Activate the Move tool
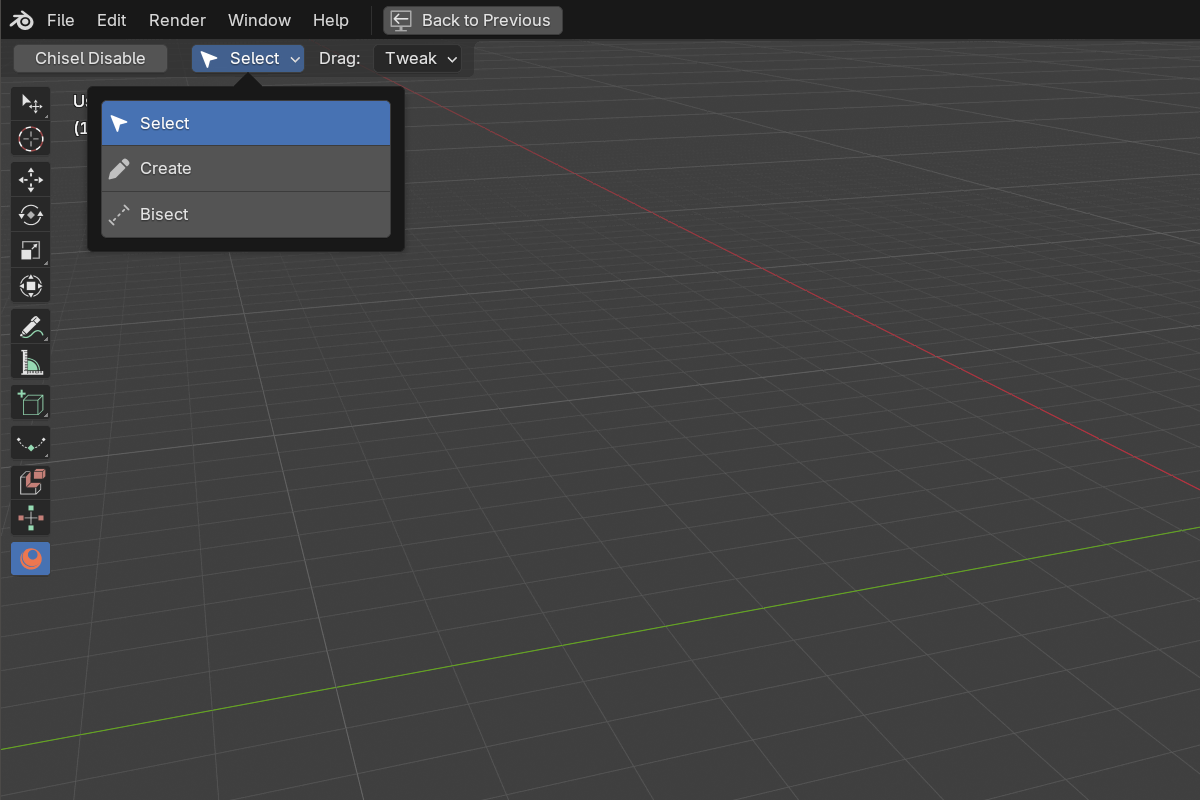1200x800 pixels. [x=31, y=180]
